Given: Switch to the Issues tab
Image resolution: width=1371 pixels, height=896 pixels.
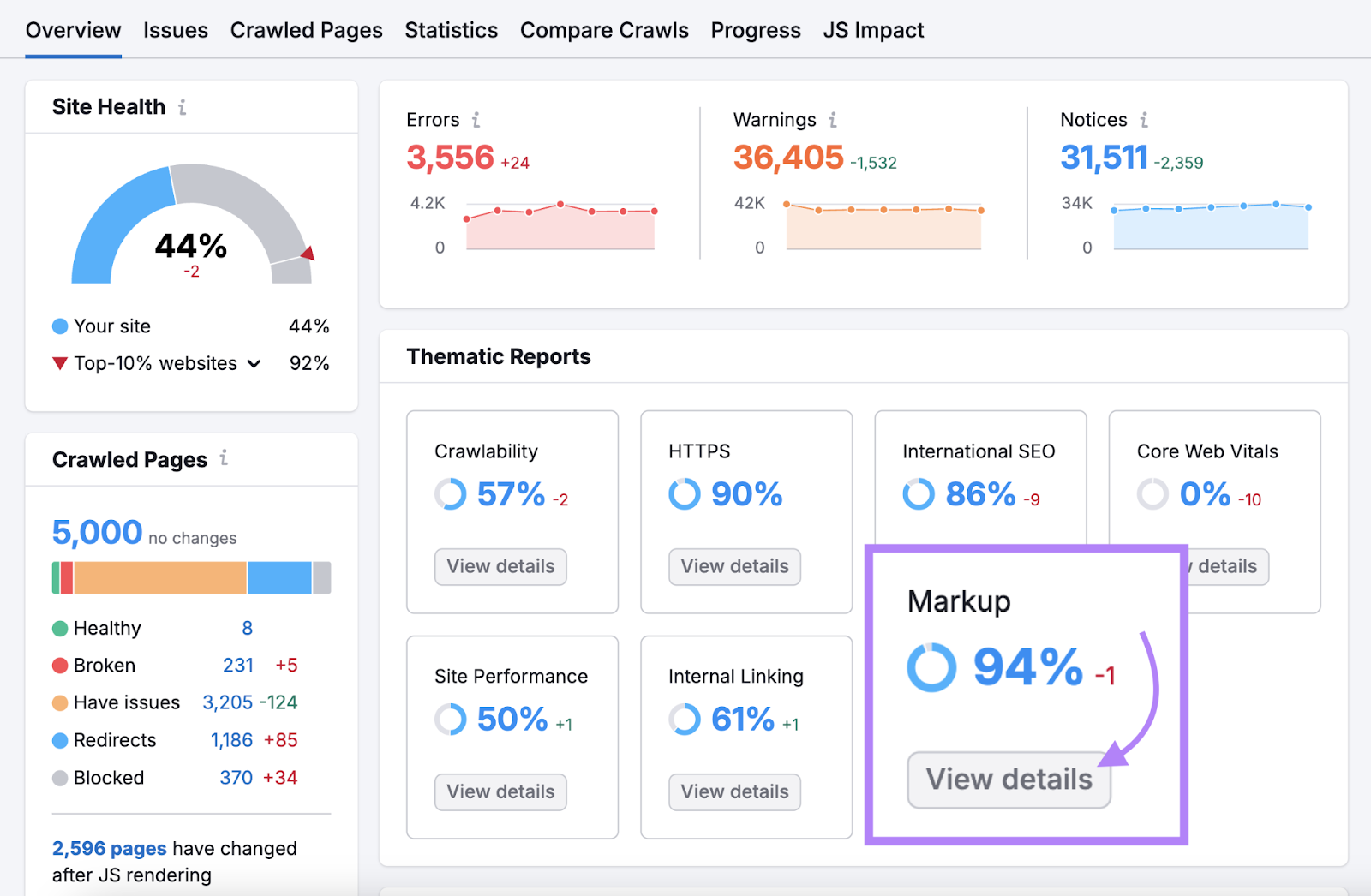Looking at the screenshot, I should click(x=175, y=31).
